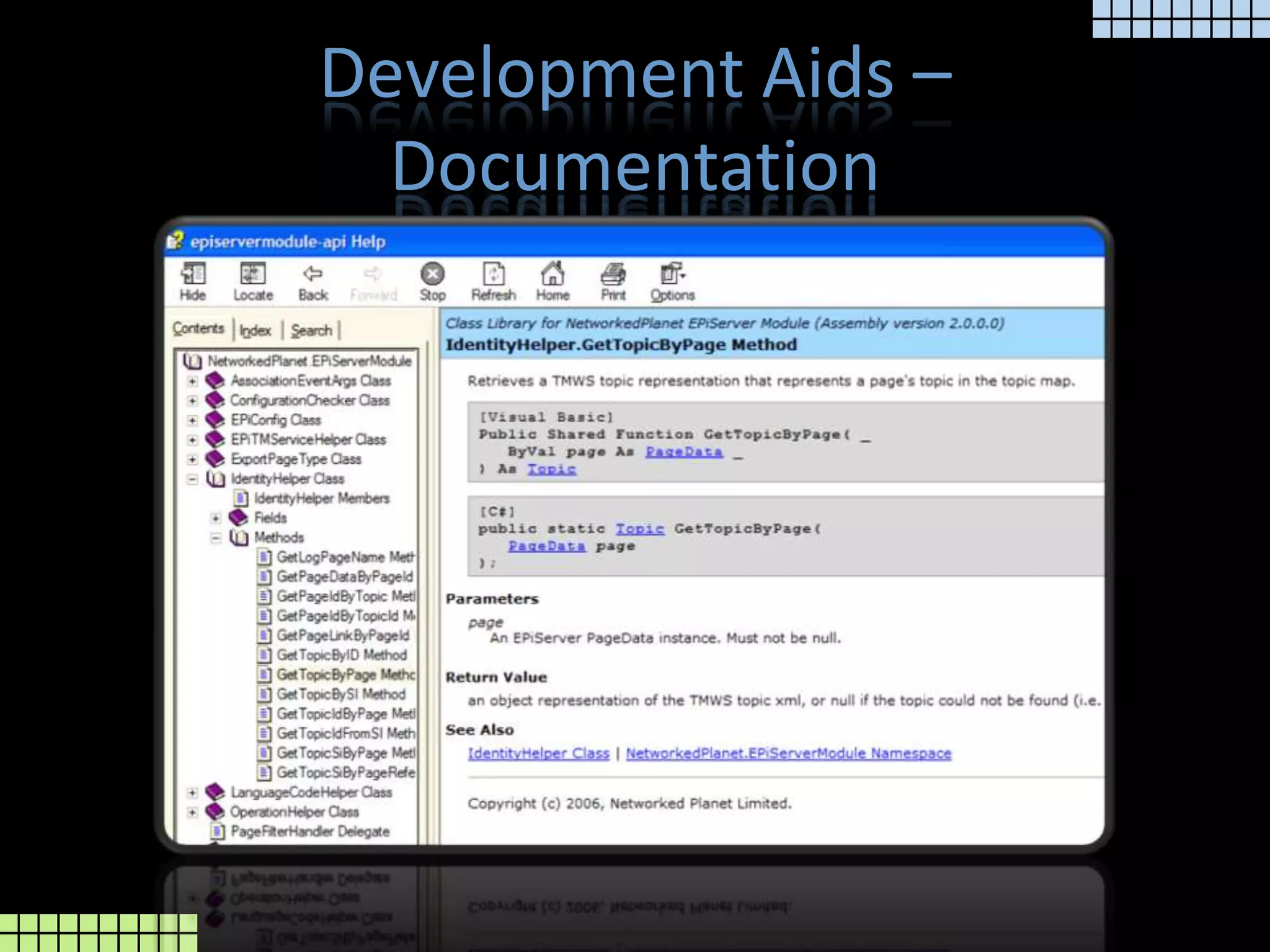Go Back using the toolbar arrow

pos(313,273)
